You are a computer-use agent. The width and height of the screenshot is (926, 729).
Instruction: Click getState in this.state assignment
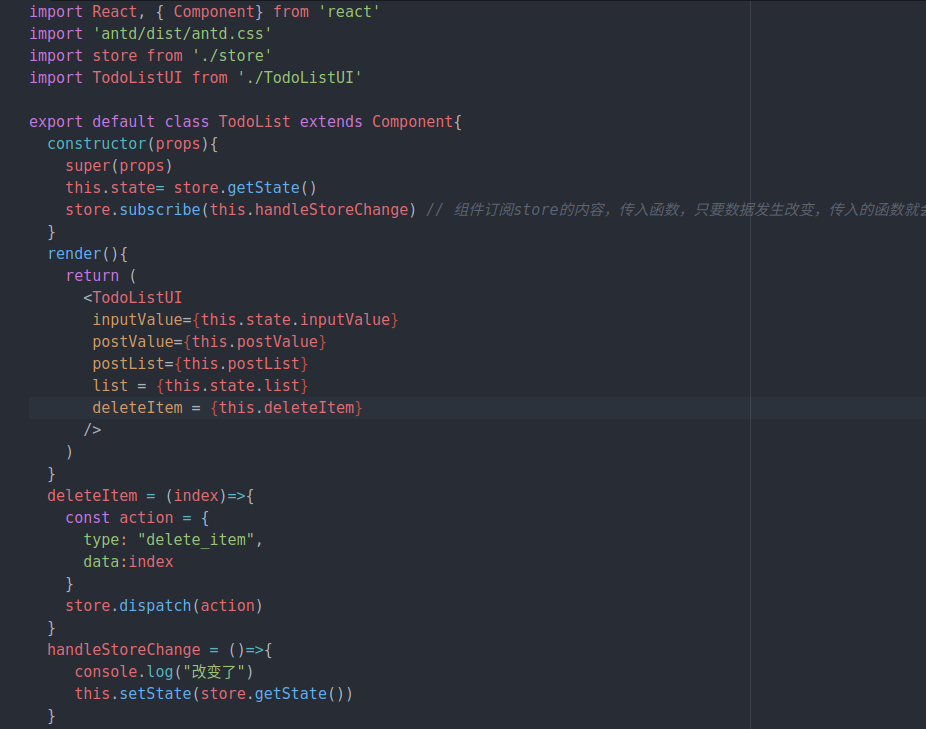[x=263, y=188]
